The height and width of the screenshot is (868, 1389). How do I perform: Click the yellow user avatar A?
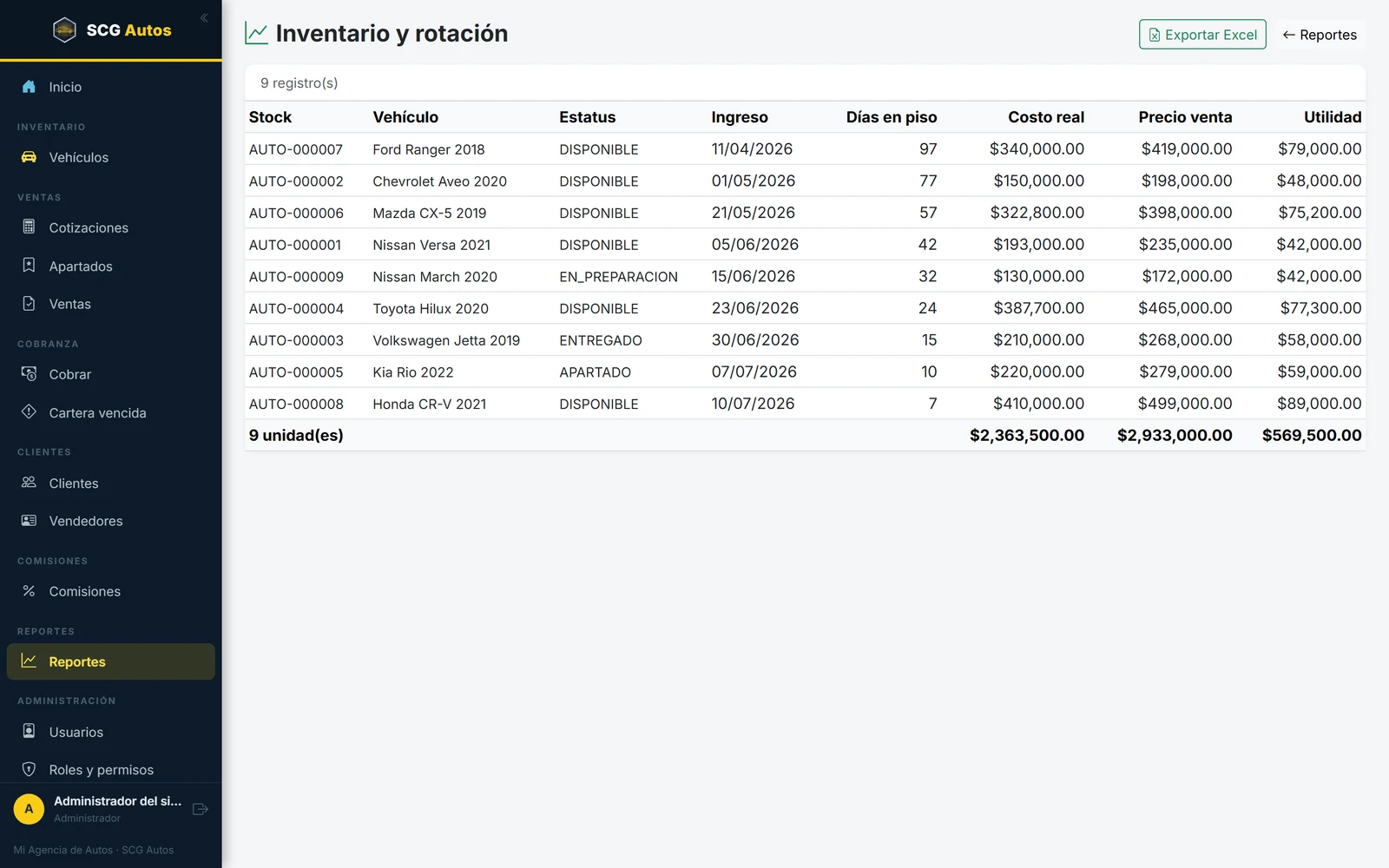click(29, 809)
